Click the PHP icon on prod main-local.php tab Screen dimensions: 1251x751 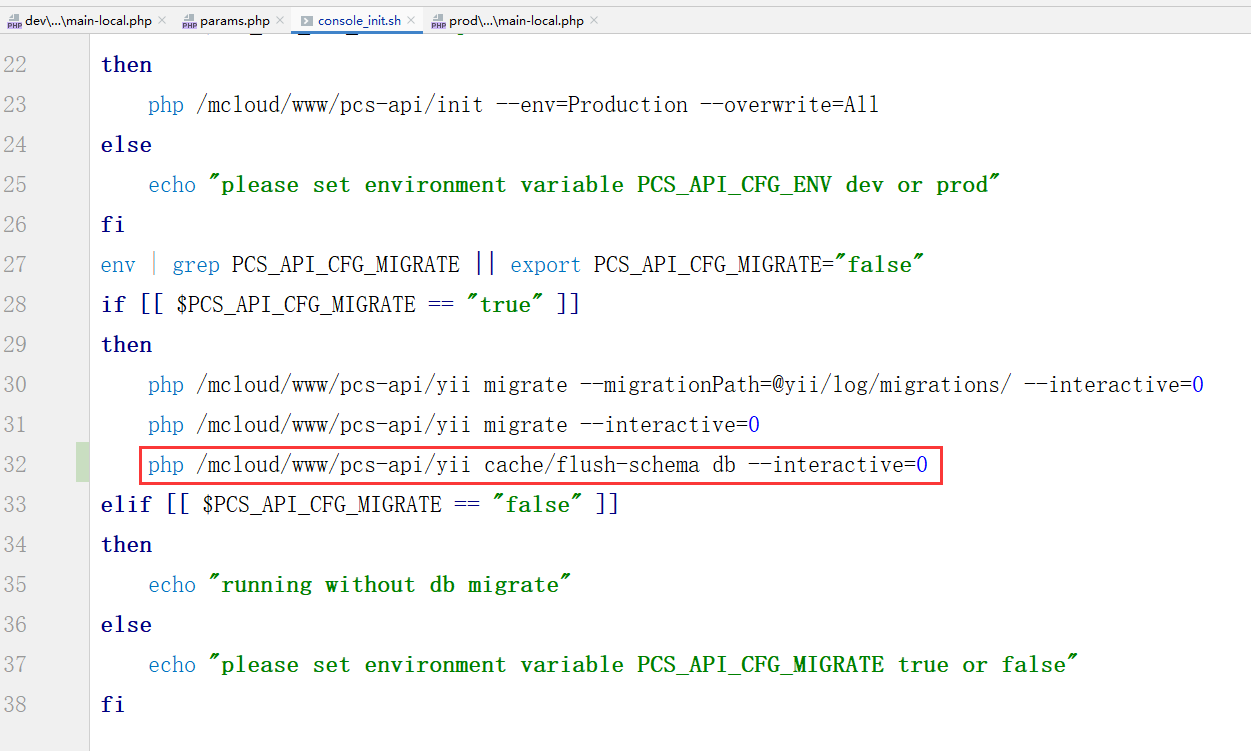tap(439, 21)
